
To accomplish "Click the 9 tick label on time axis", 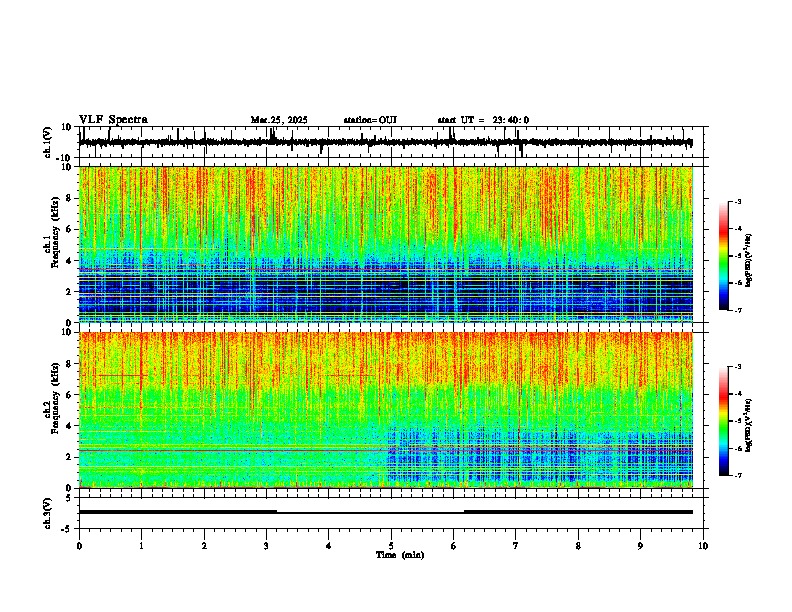I will (640, 546).
